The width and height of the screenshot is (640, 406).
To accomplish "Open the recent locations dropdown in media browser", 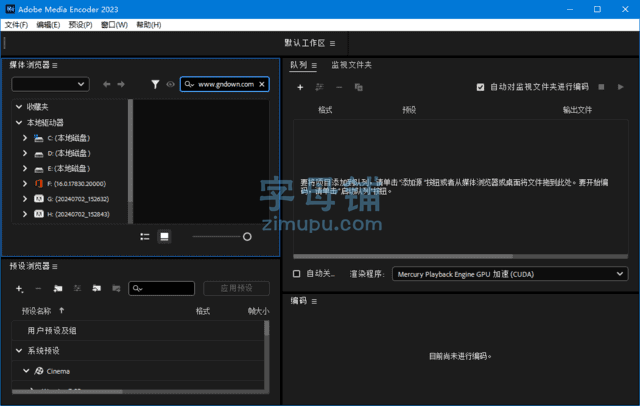I will [51, 84].
